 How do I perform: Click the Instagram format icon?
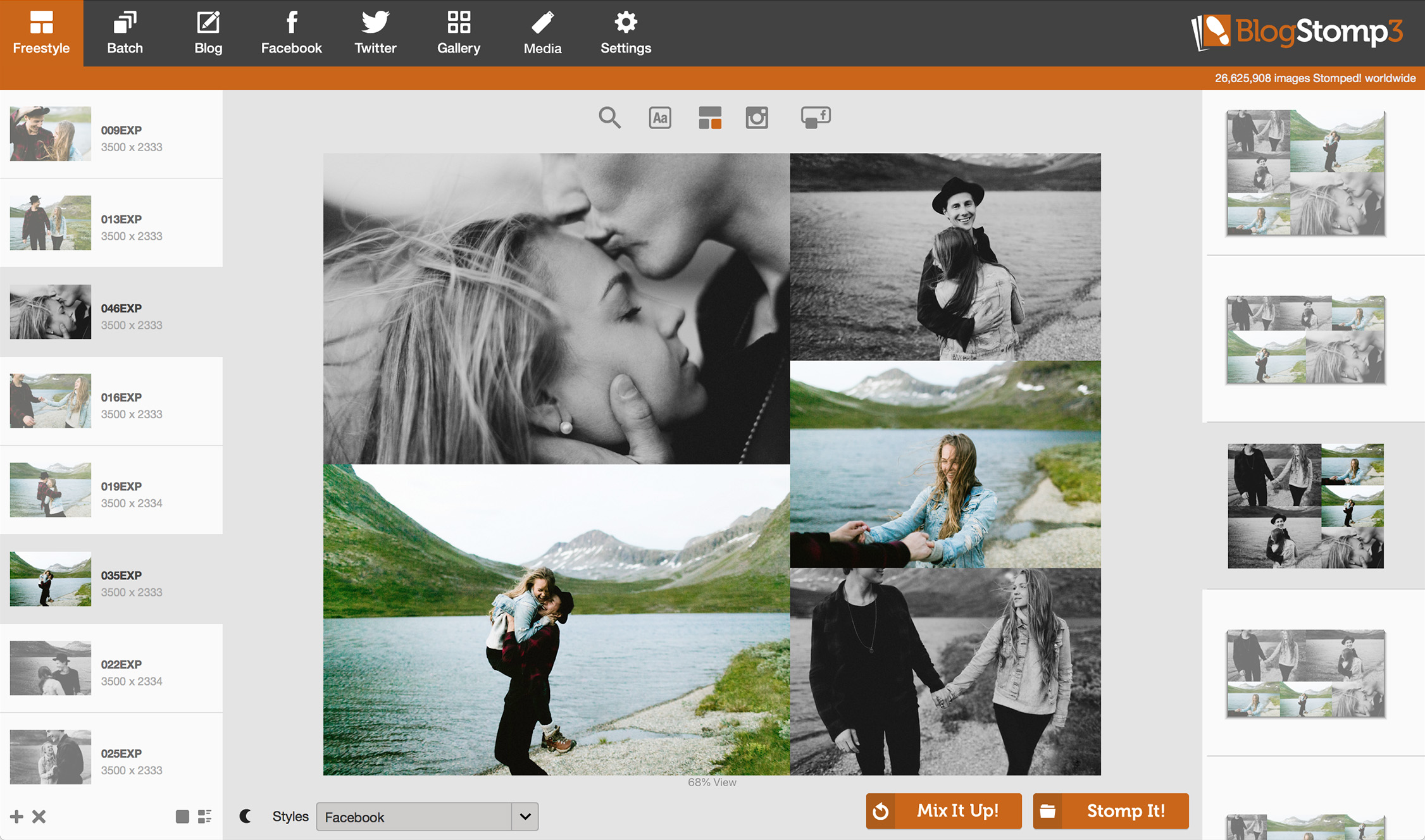click(757, 118)
